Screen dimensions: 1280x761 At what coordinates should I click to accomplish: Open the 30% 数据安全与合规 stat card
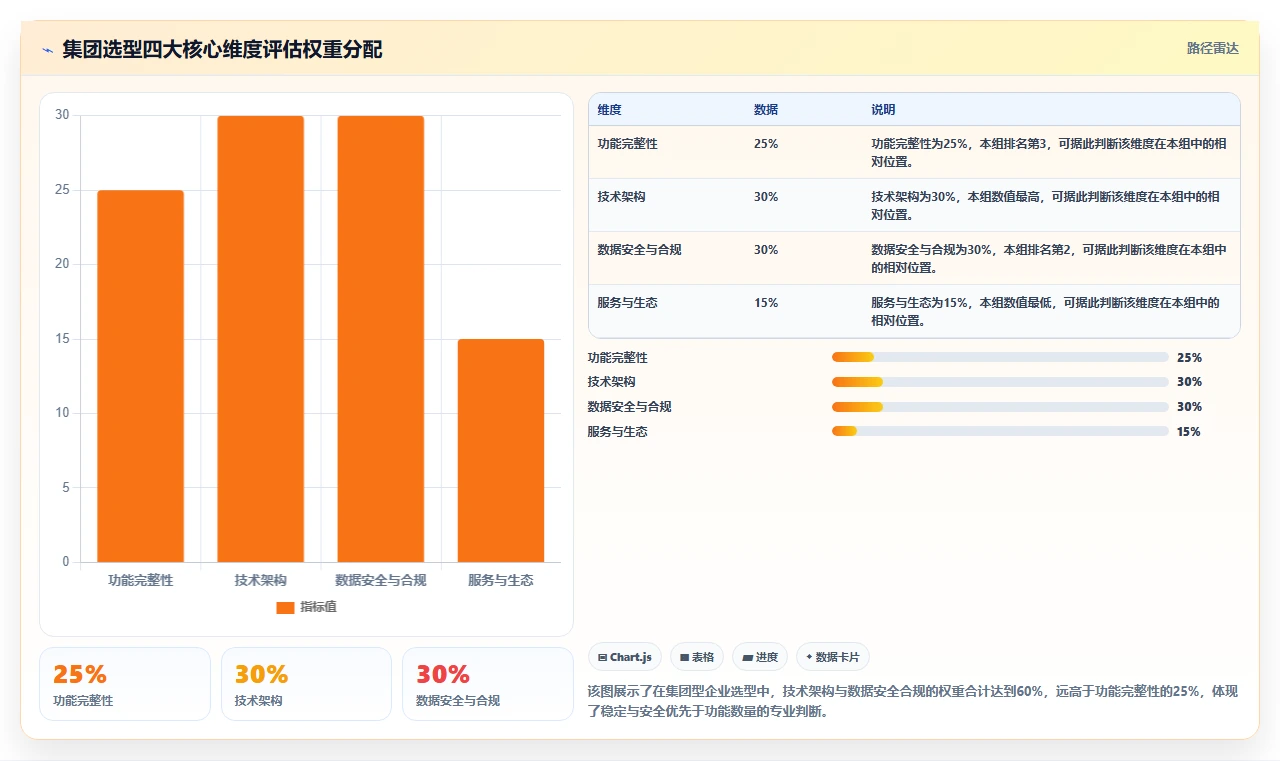click(x=488, y=684)
